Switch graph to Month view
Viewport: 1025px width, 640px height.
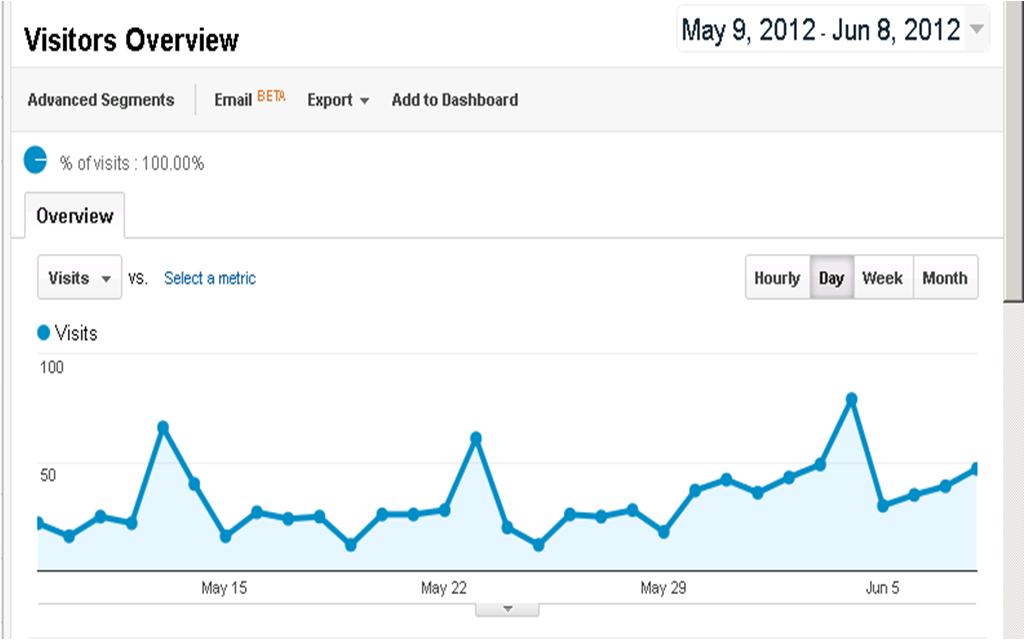tap(945, 278)
